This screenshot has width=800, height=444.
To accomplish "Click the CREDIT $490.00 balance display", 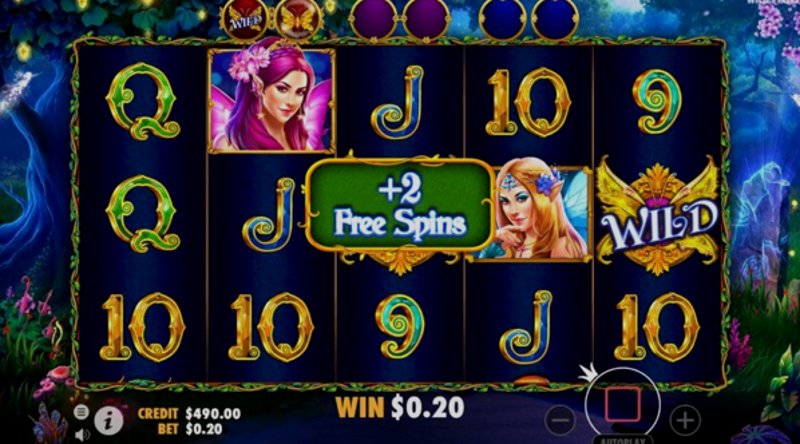I will point(189,413).
